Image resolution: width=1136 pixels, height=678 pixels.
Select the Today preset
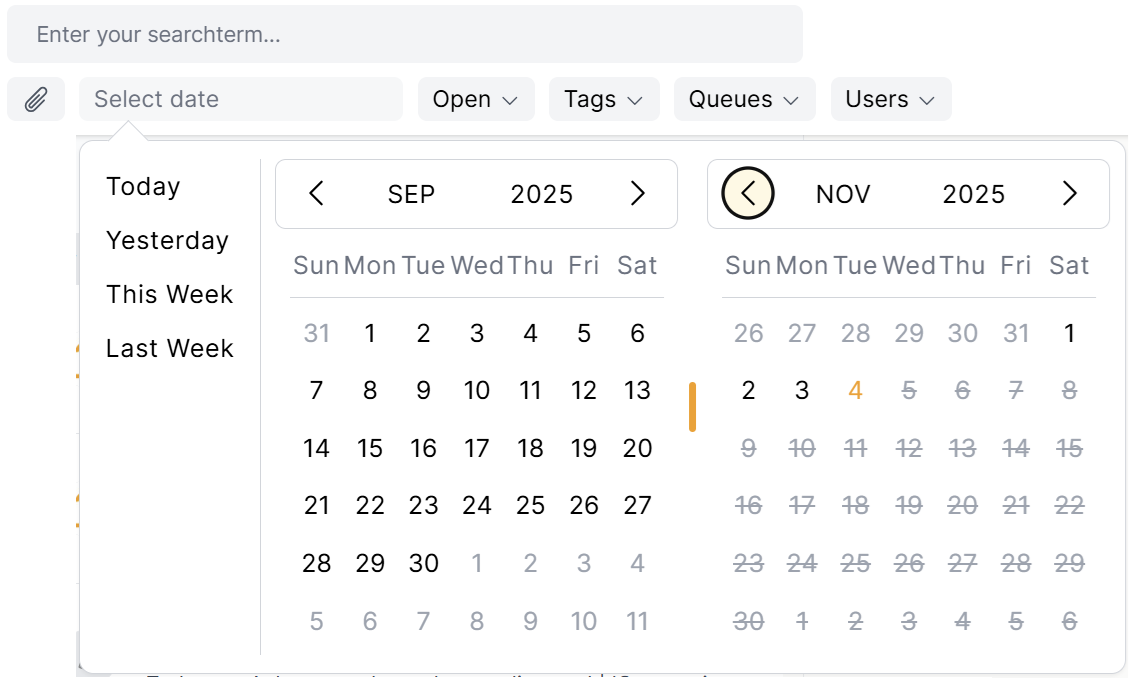point(143,187)
